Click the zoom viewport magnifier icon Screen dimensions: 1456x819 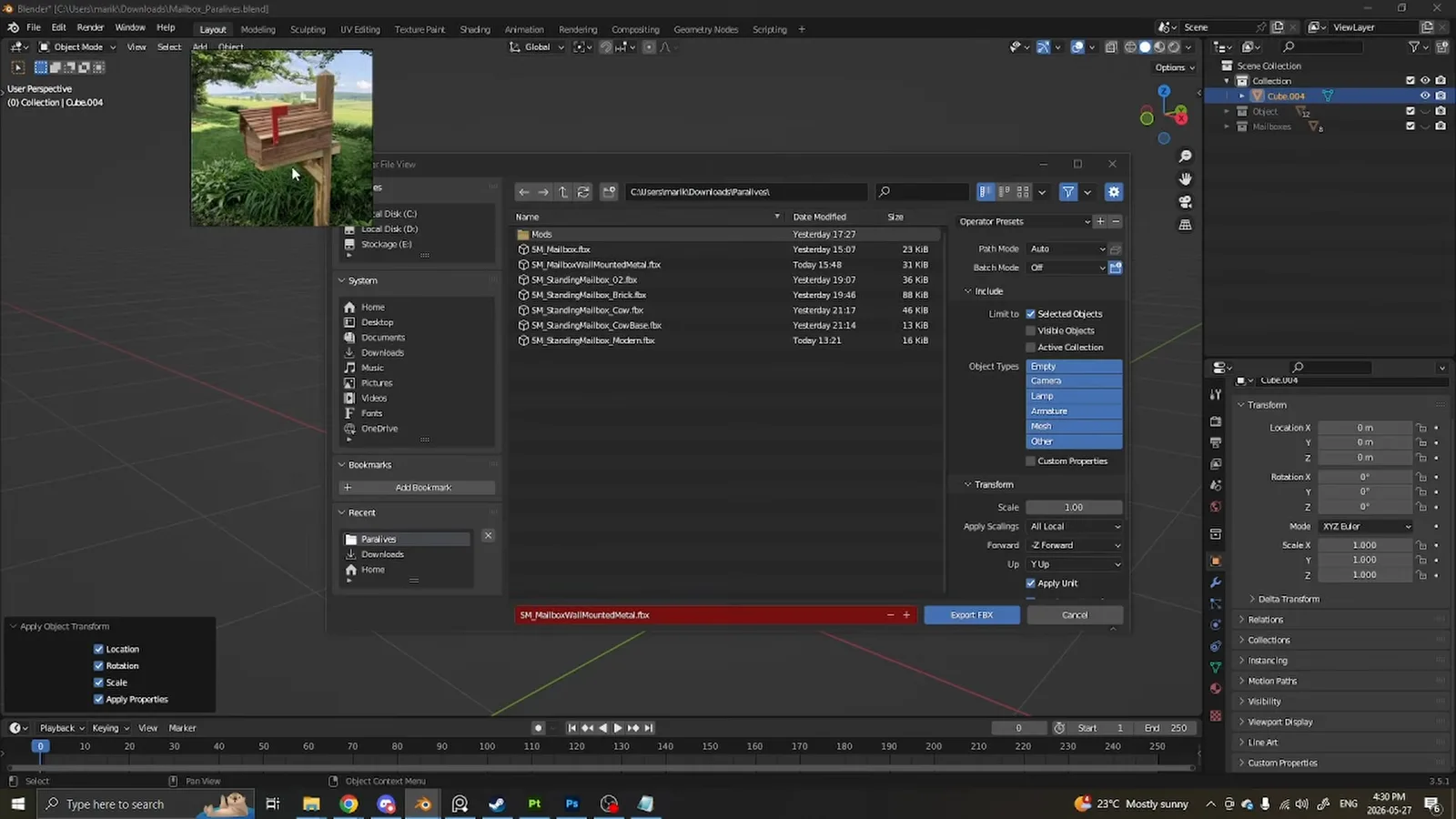[1185, 157]
